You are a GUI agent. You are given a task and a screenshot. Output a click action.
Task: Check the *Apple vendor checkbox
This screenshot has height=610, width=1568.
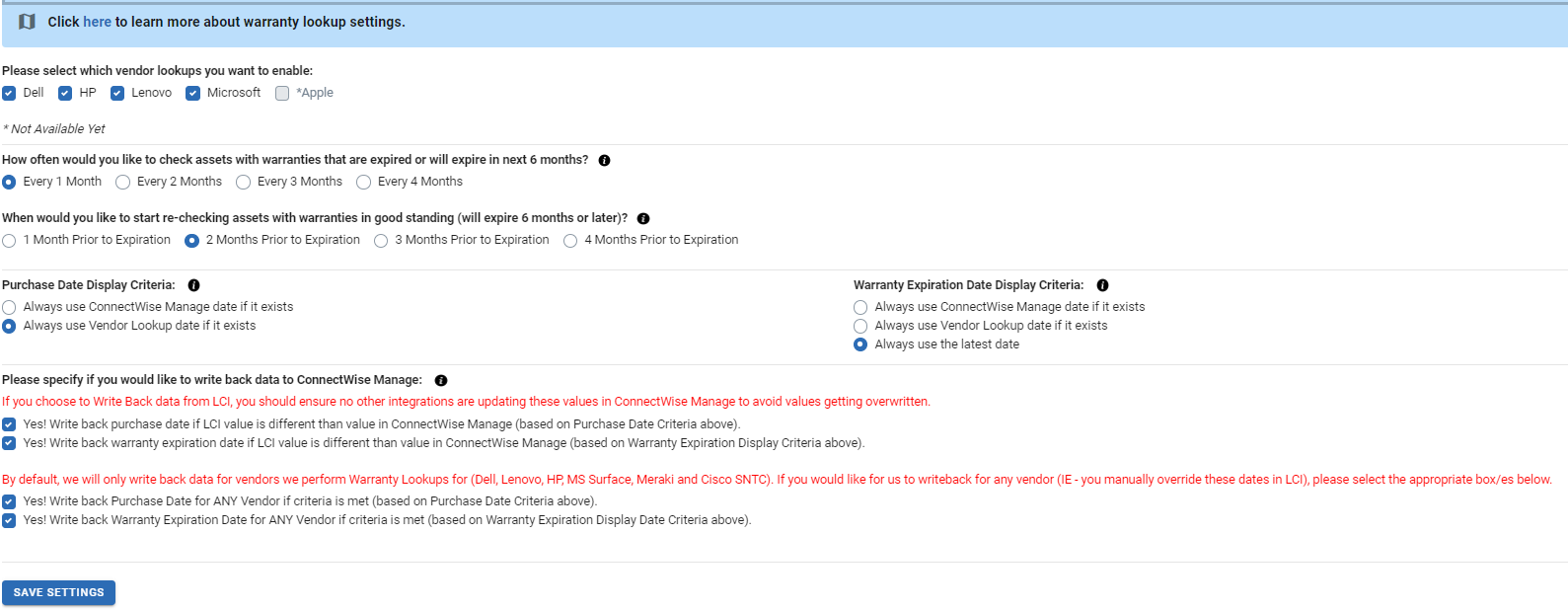coord(282,93)
